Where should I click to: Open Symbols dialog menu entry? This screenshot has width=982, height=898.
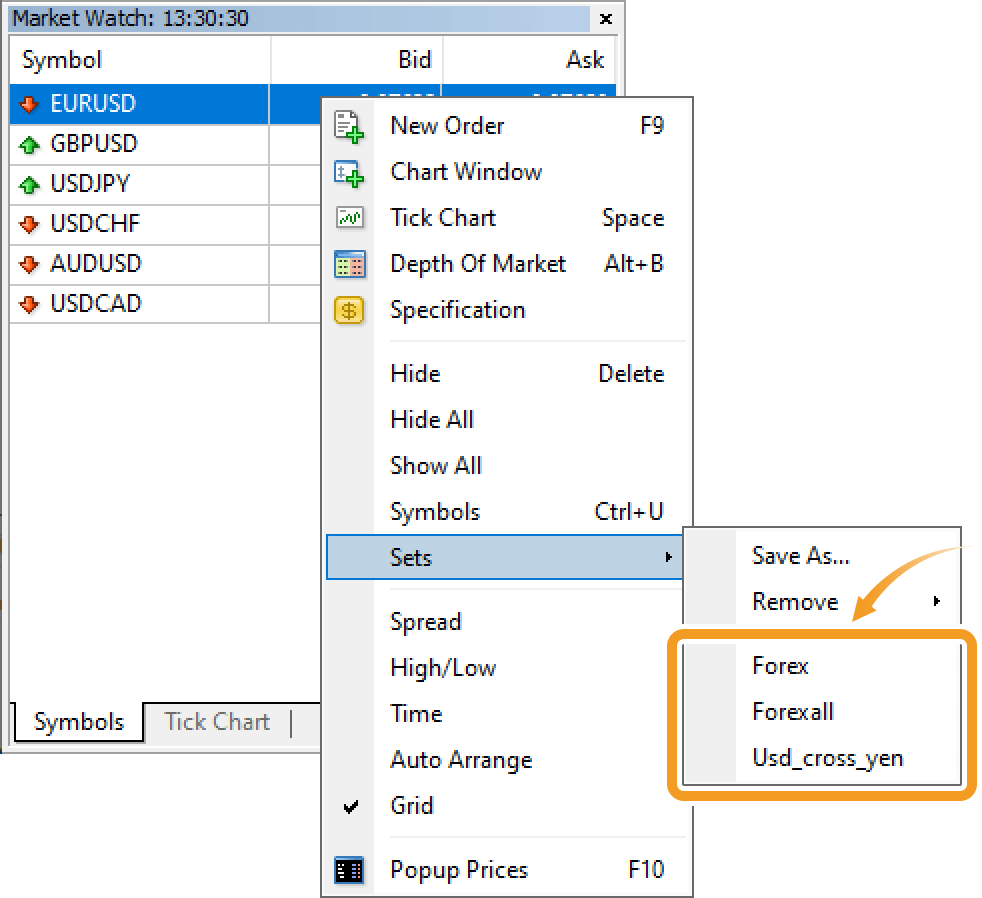506,512
